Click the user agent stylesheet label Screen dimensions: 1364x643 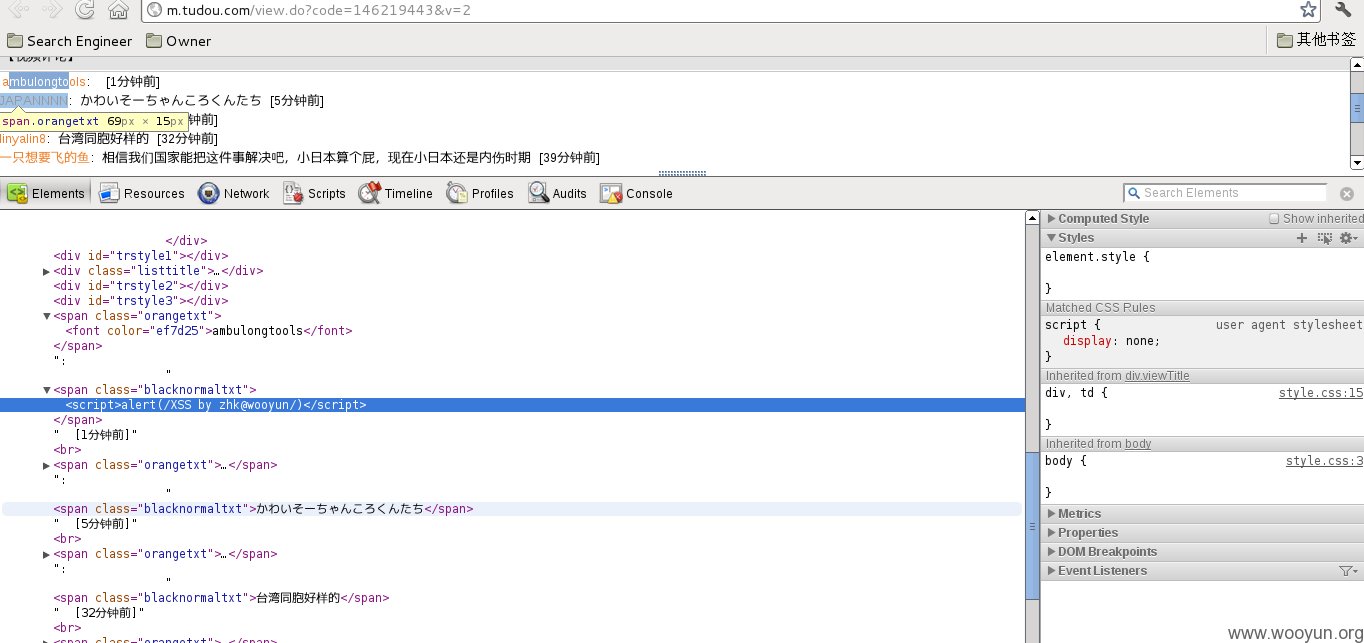1289,325
